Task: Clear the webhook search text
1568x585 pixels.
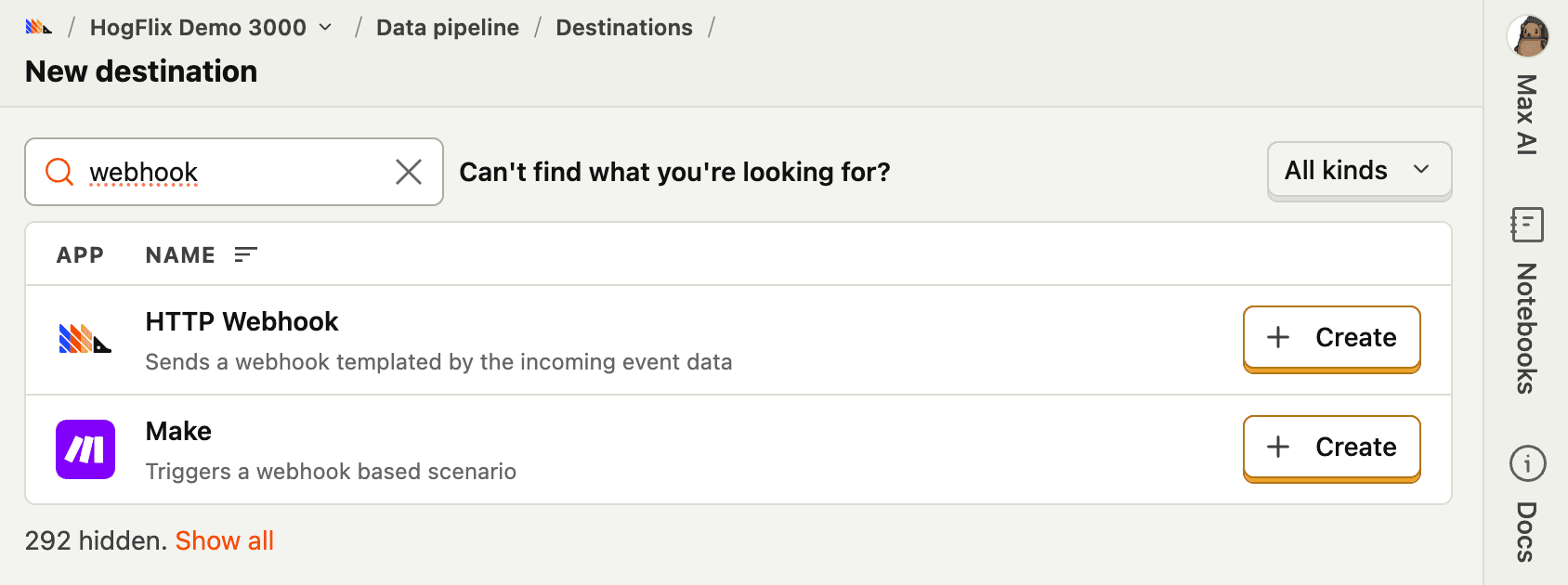Action: click(x=409, y=172)
